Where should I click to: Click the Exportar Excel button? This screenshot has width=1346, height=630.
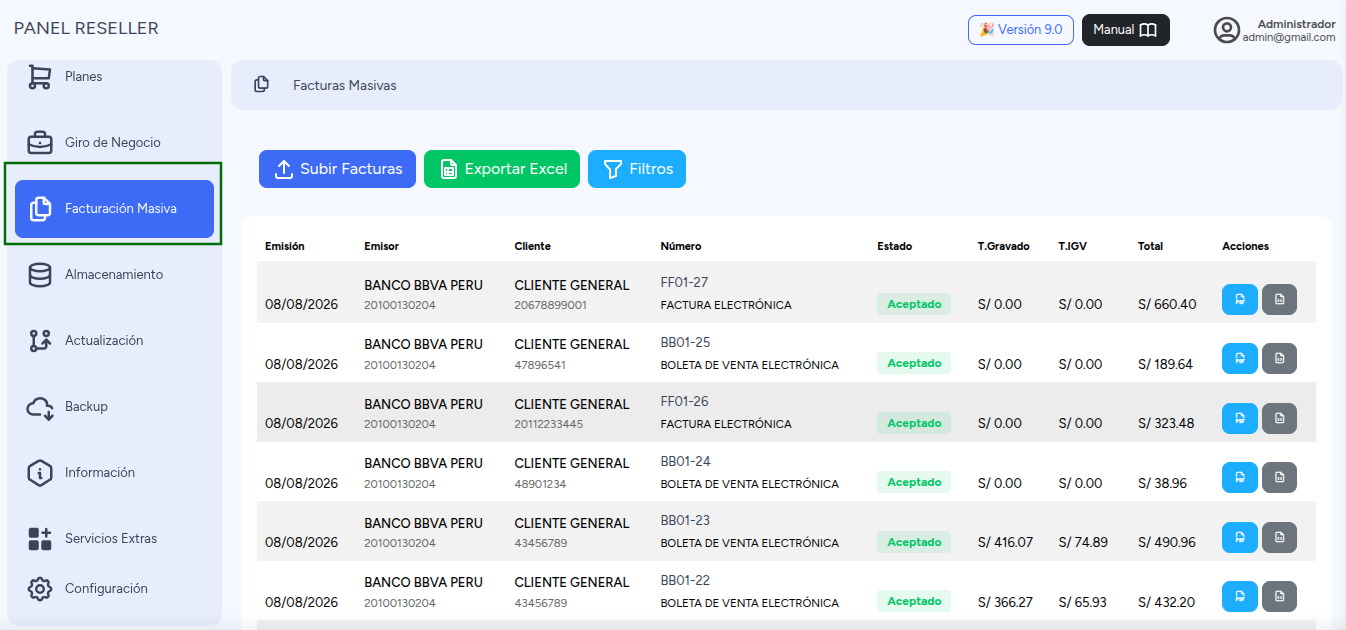tap(502, 169)
